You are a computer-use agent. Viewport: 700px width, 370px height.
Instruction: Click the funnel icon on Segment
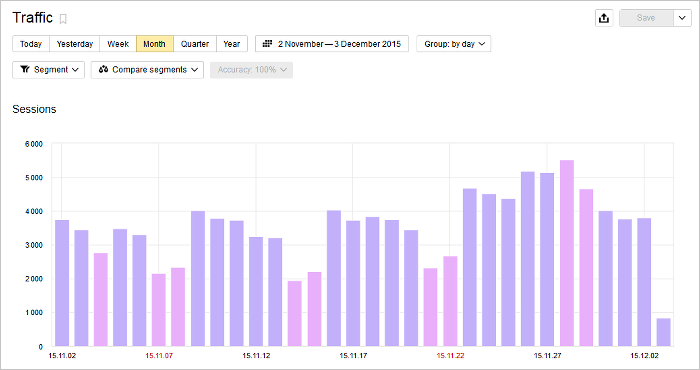[25, 70]
